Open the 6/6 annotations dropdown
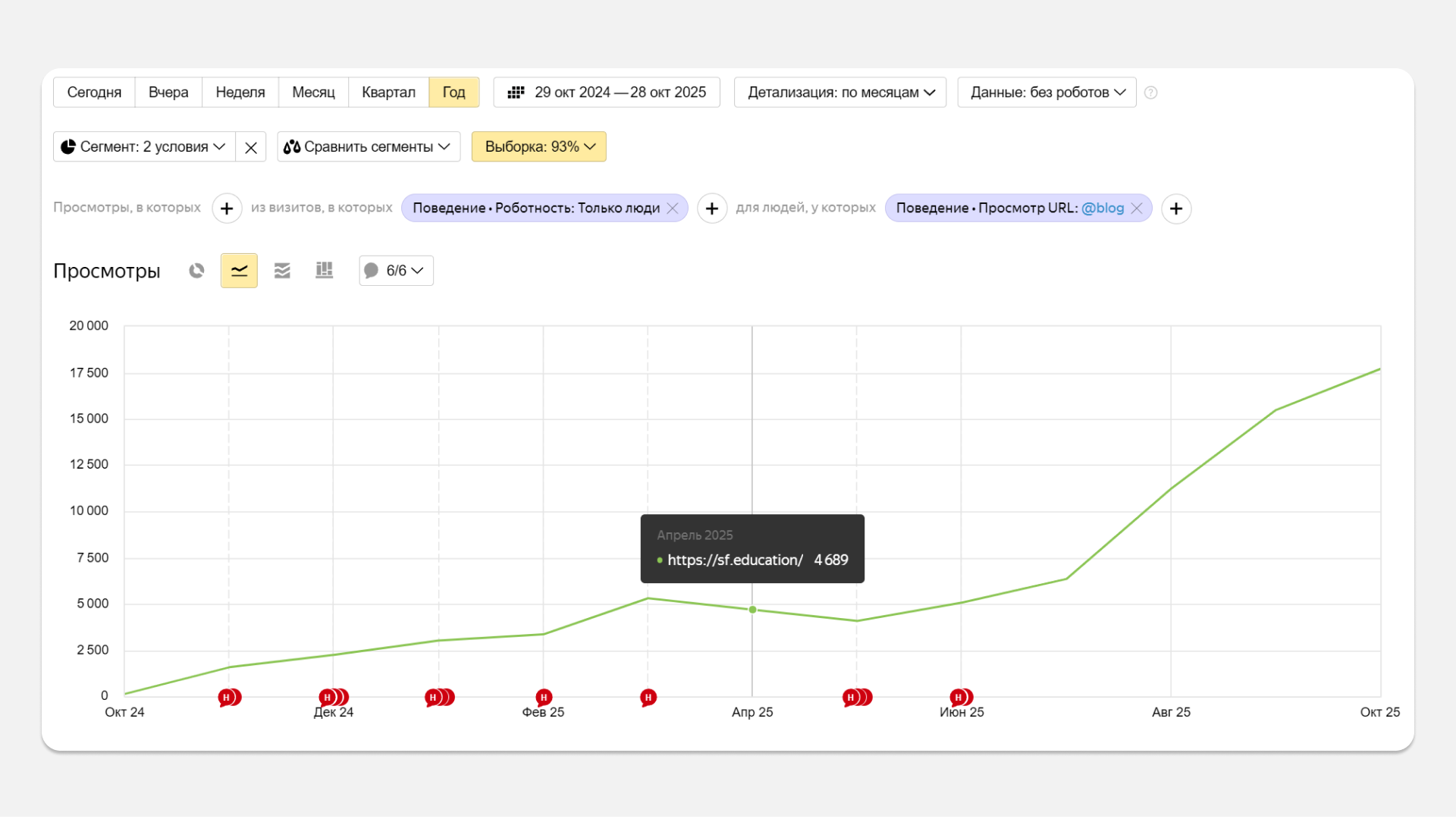The width and height of the screenshot is (1456, 819). tap(396, 271)
